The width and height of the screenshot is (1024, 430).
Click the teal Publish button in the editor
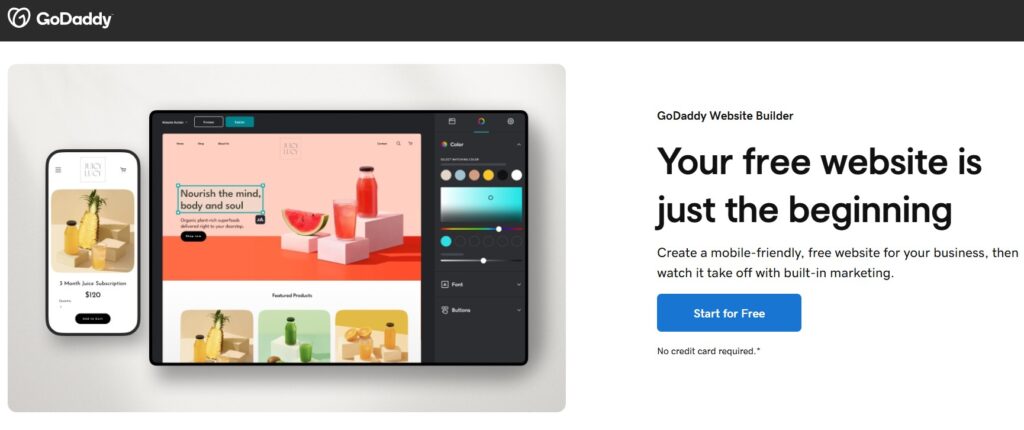click(240, 122)
